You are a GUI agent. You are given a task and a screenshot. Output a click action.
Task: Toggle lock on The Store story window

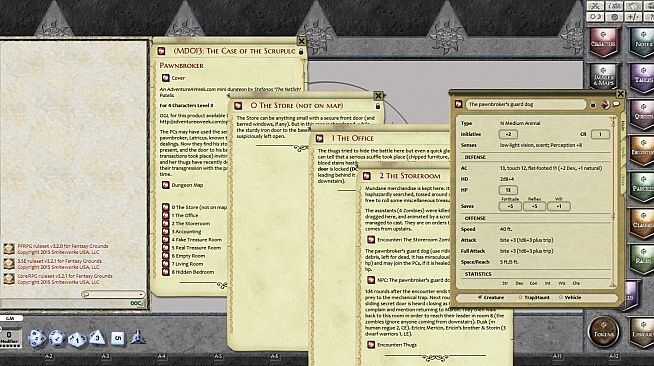point(378,106)
